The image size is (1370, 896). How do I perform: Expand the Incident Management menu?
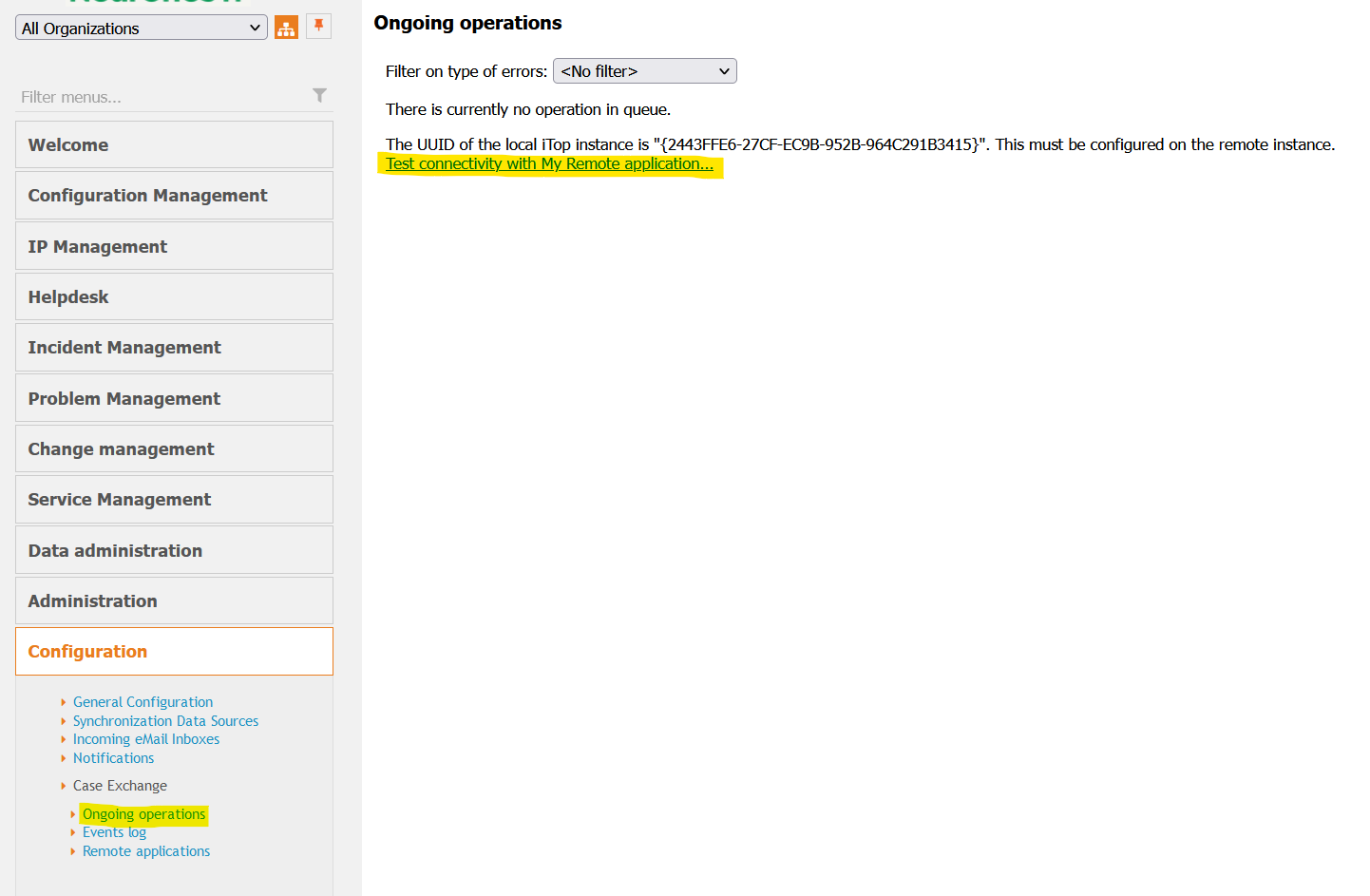click(x=174, y=348)
